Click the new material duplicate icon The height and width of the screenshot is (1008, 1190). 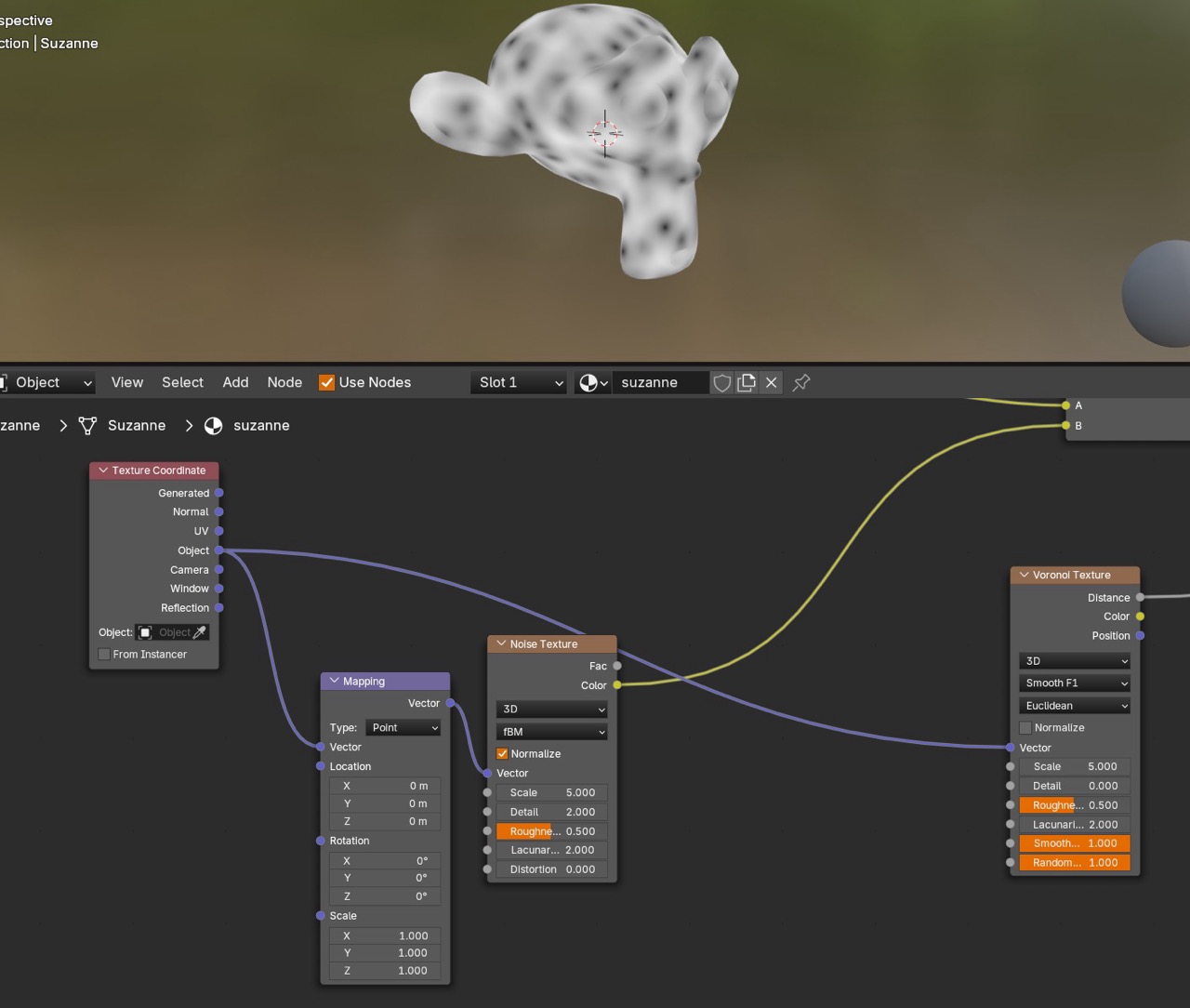coord(747,382)
